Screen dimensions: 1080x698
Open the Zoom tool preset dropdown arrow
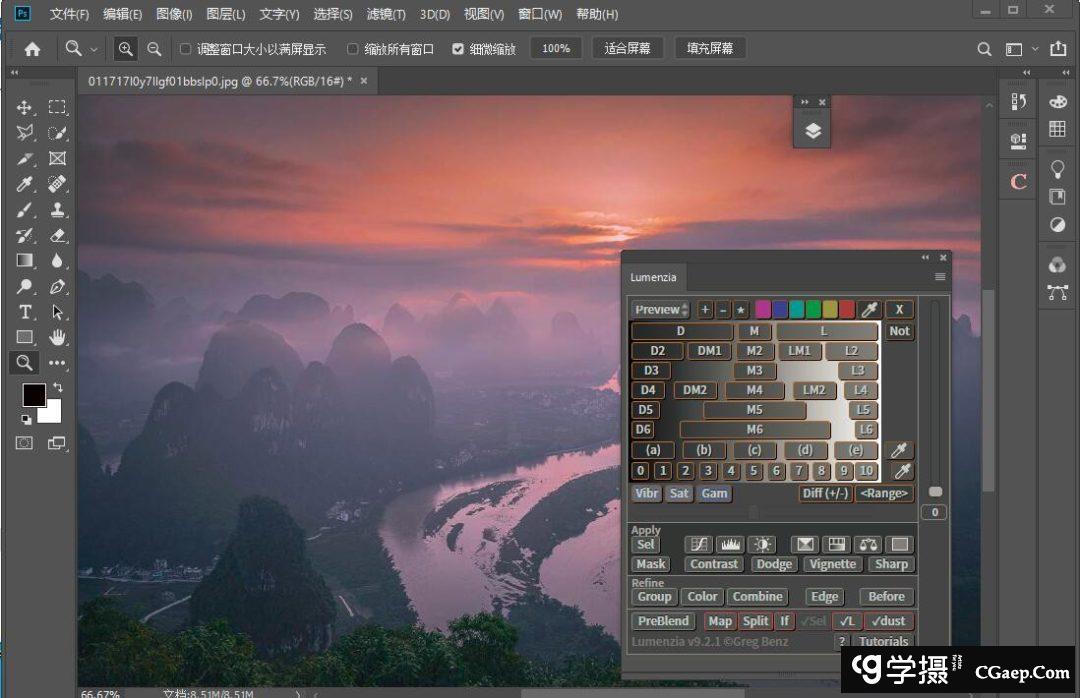pos(94,49)
